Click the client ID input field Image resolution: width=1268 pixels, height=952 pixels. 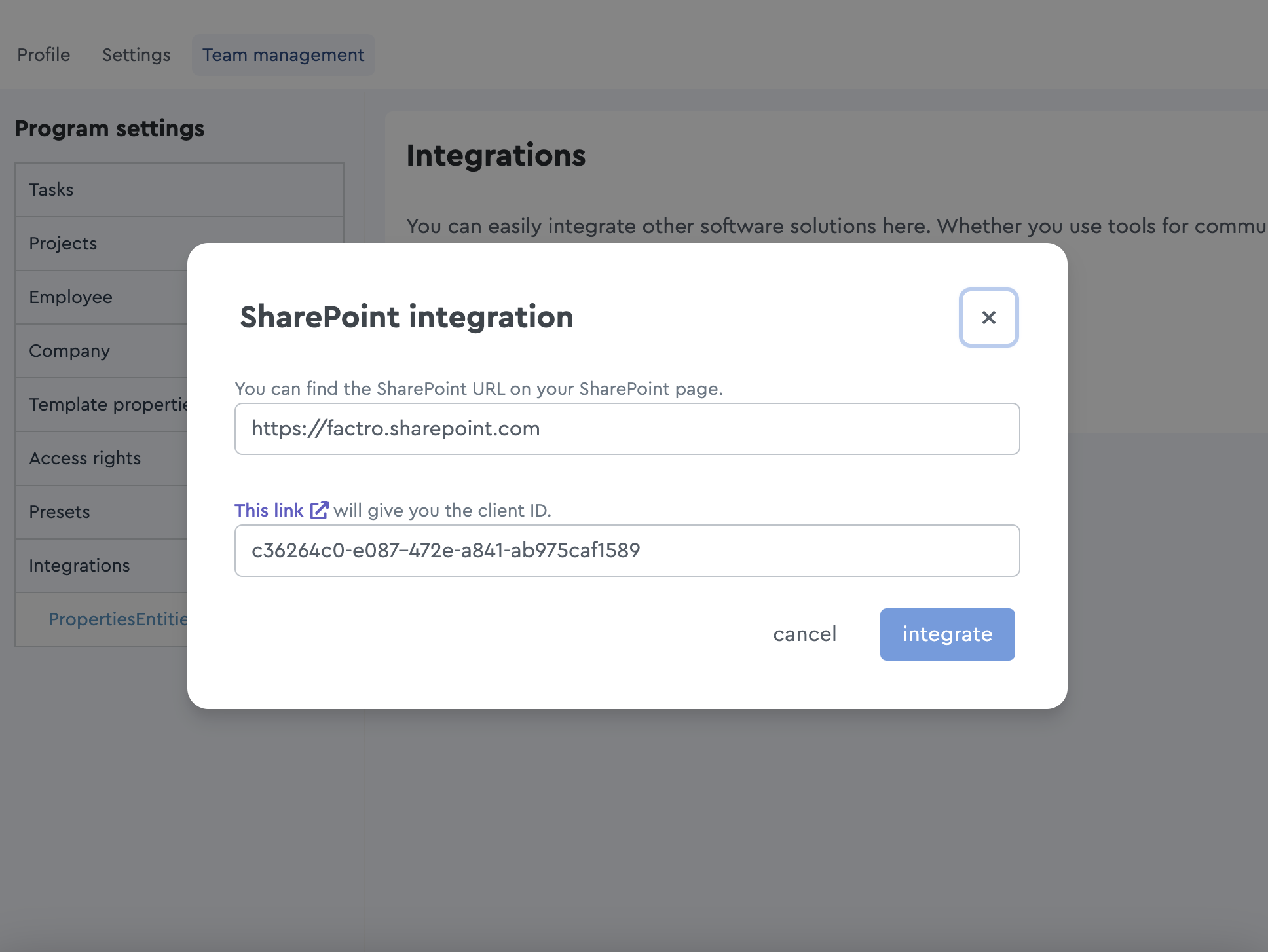(x=627, y=551)
